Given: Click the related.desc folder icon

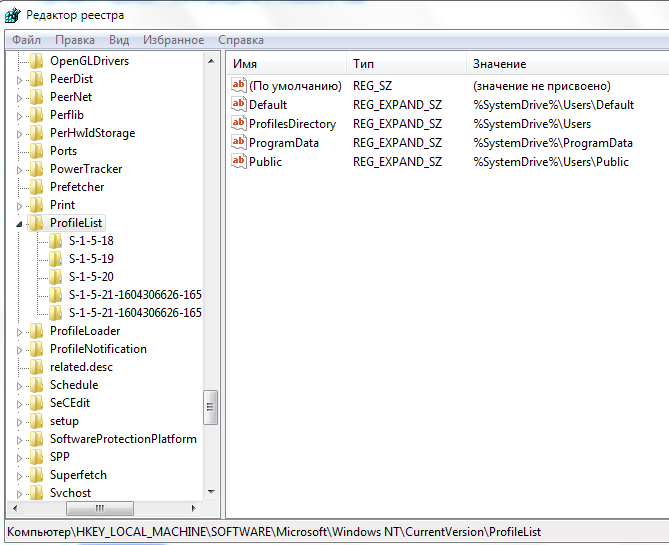Looking at the screenshot, I should pos(37,367).
